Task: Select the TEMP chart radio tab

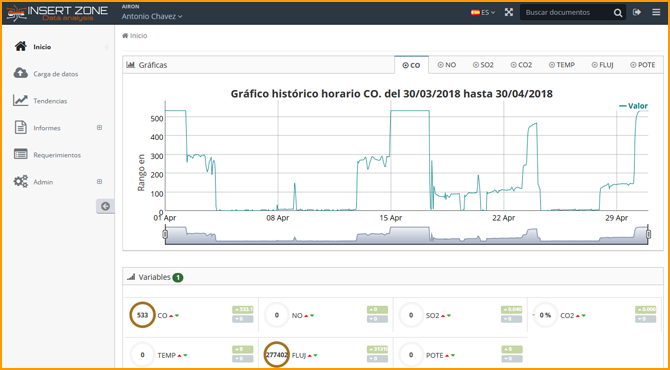Action: (x=562, y=65)
